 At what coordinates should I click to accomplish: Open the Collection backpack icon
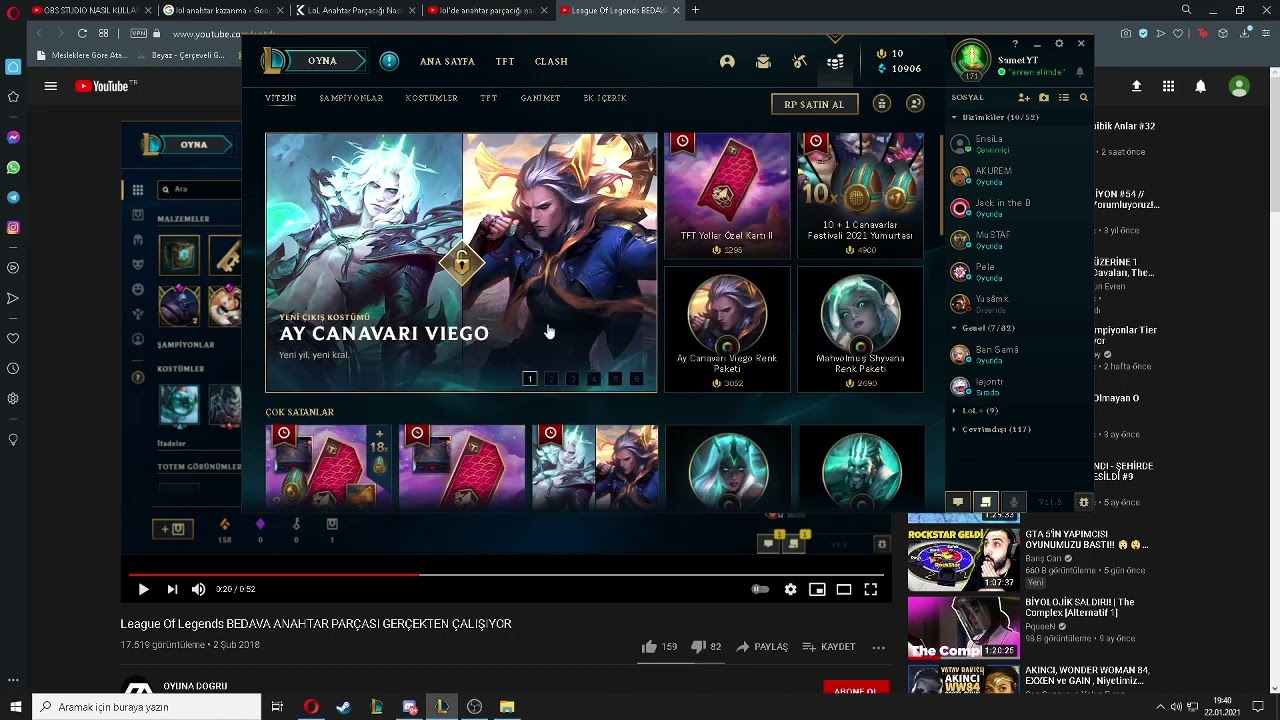pos(763,62)
